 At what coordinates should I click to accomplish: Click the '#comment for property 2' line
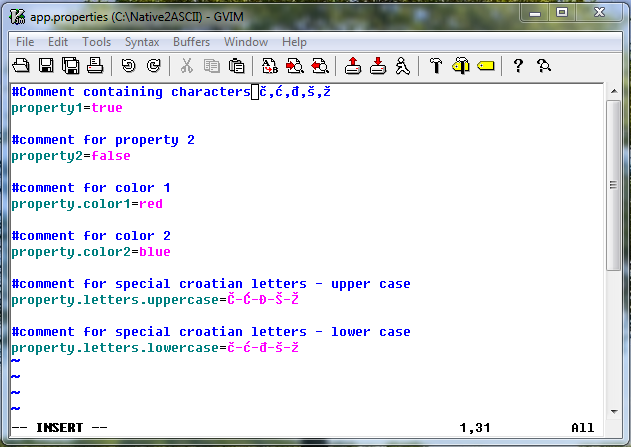click(103, 140)
